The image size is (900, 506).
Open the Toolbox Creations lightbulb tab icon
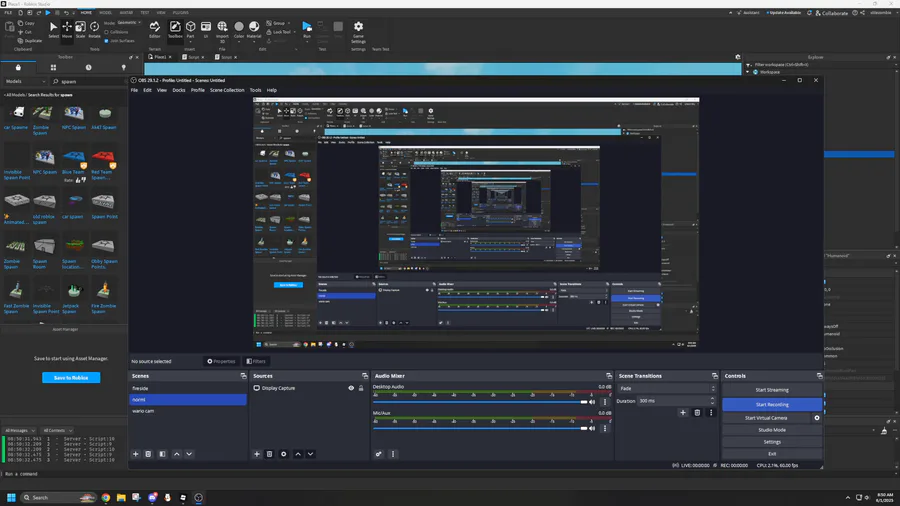tap(123, 67)
